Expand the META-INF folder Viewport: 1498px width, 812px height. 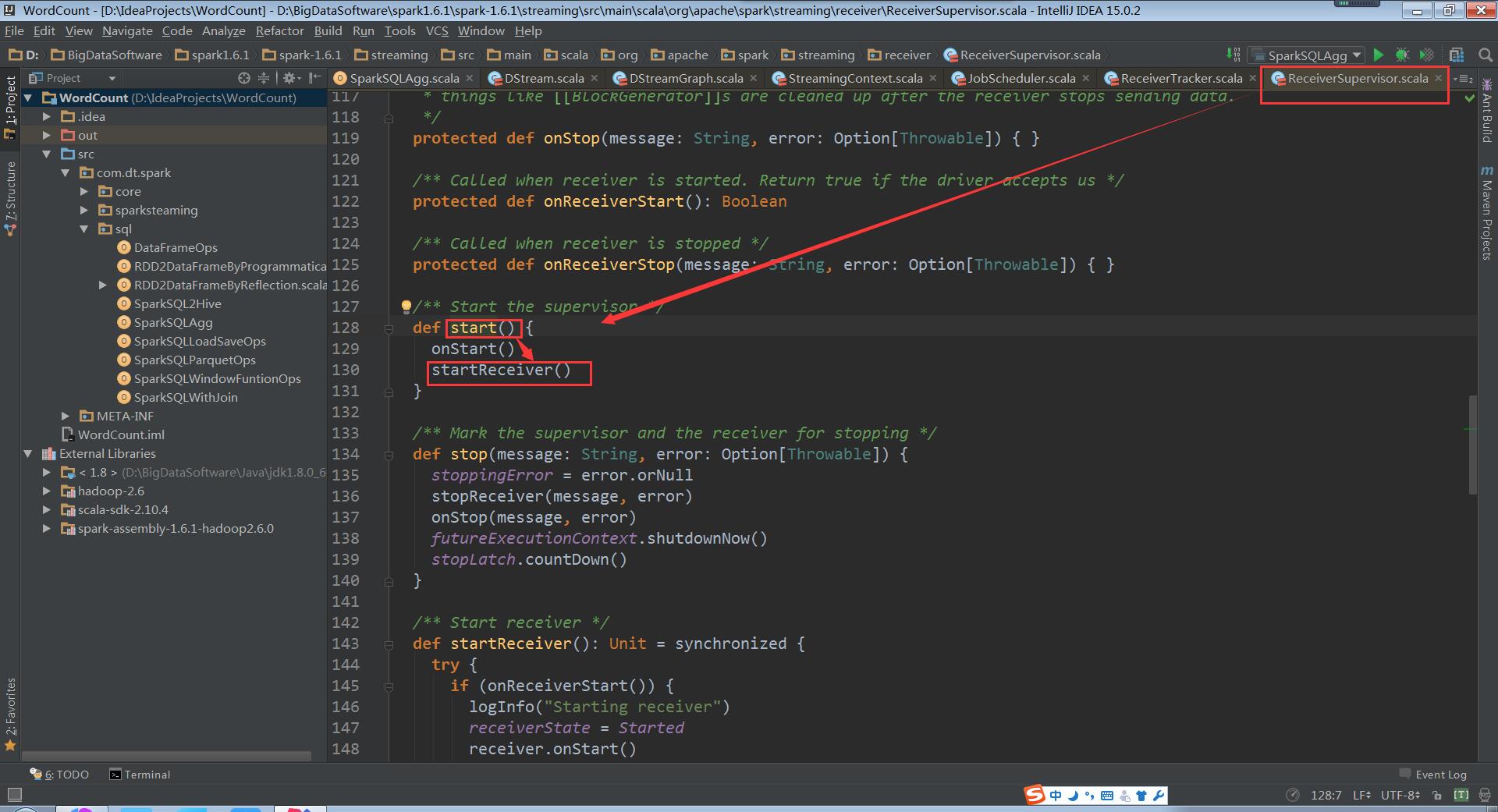66,416
